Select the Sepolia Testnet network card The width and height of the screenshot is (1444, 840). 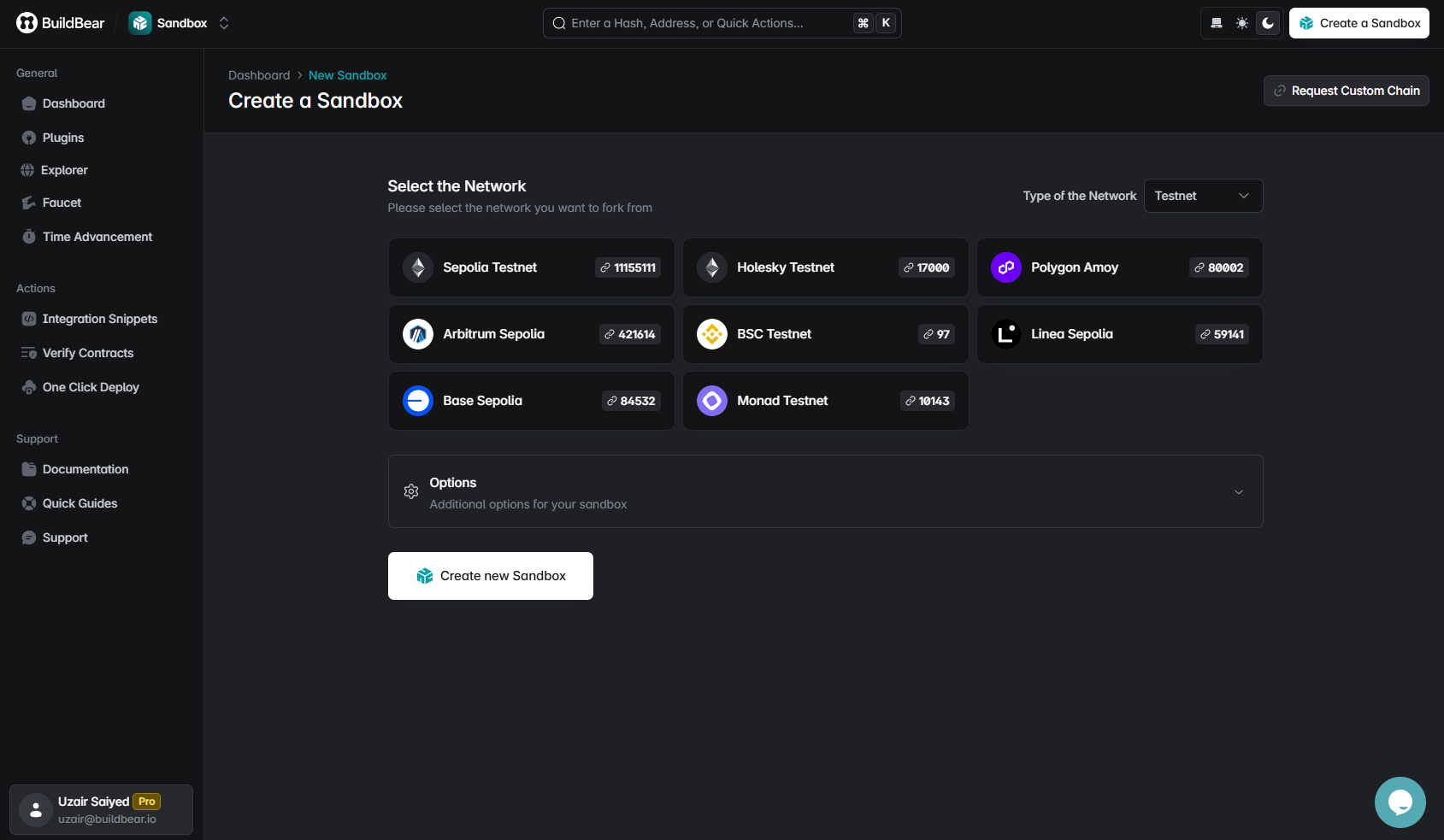(531, 267)
